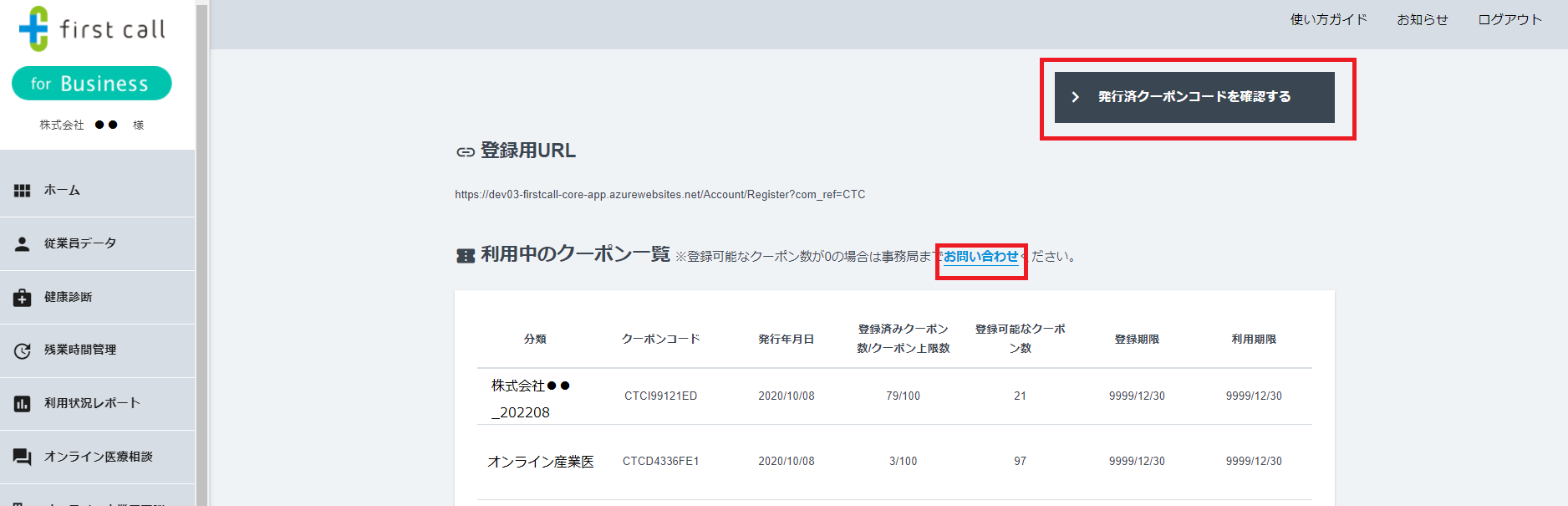Open the 従業員データ menu item
The width and height of the screenshot is (1568, 506).
click(x=97, y=243)
